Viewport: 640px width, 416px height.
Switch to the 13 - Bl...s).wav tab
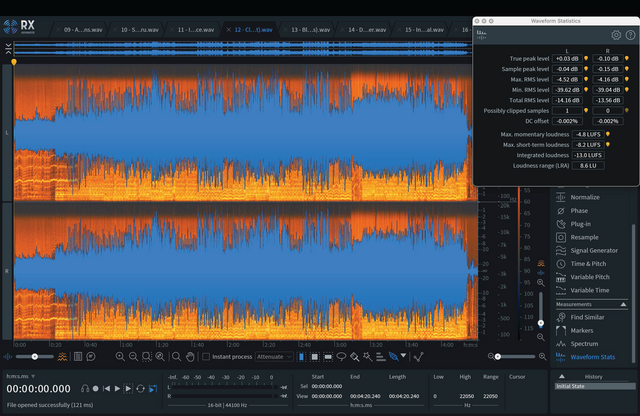(x=308, y=30)
